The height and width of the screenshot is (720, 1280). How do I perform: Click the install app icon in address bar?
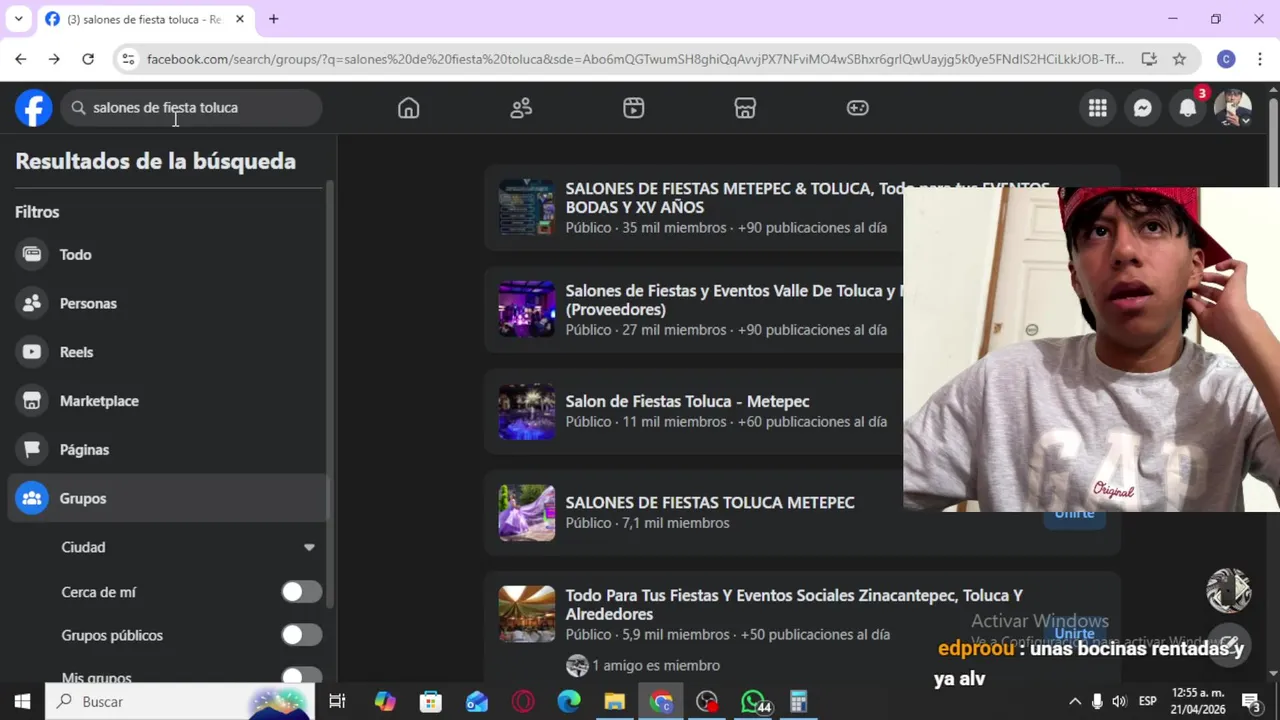[x=1149, y=59]
